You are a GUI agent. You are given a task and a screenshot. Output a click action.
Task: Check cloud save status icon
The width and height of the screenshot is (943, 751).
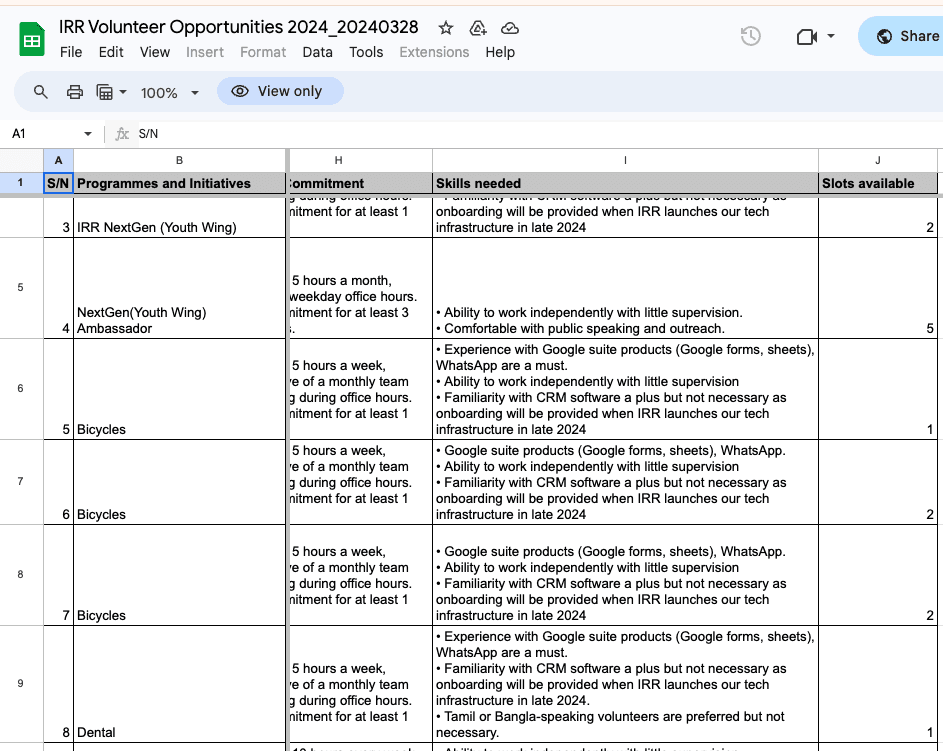point(510,28)
